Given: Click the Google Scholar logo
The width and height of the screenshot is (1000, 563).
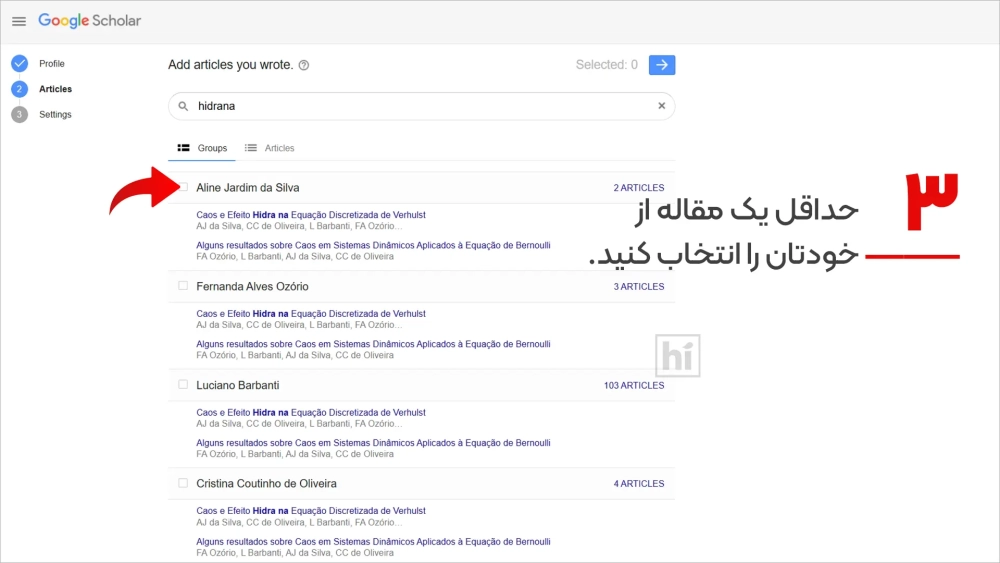Looking at the screenshot, I should (89, 20).
